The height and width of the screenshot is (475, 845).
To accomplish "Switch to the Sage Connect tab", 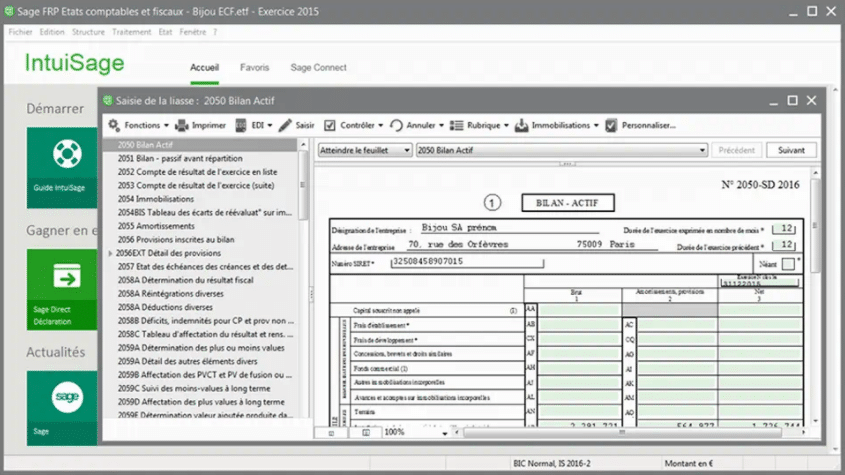I will [318, 67].
